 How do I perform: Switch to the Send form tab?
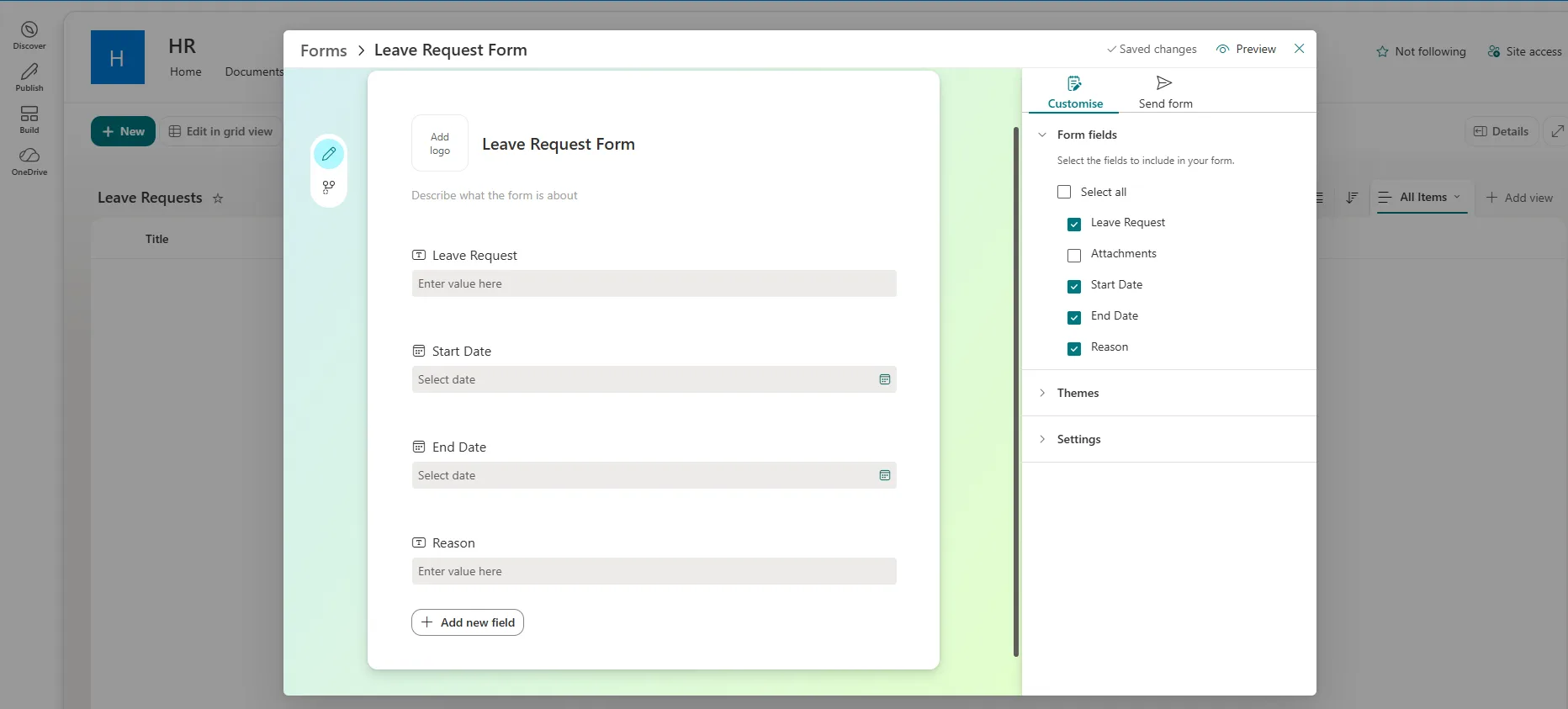tap(1165, 92)
